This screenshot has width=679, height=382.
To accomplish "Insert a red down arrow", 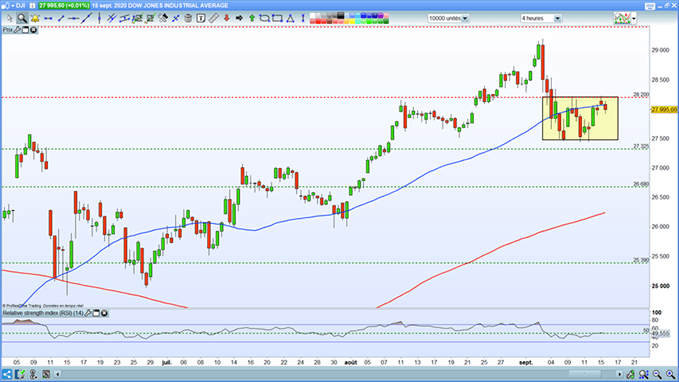I will pos(226,18).
